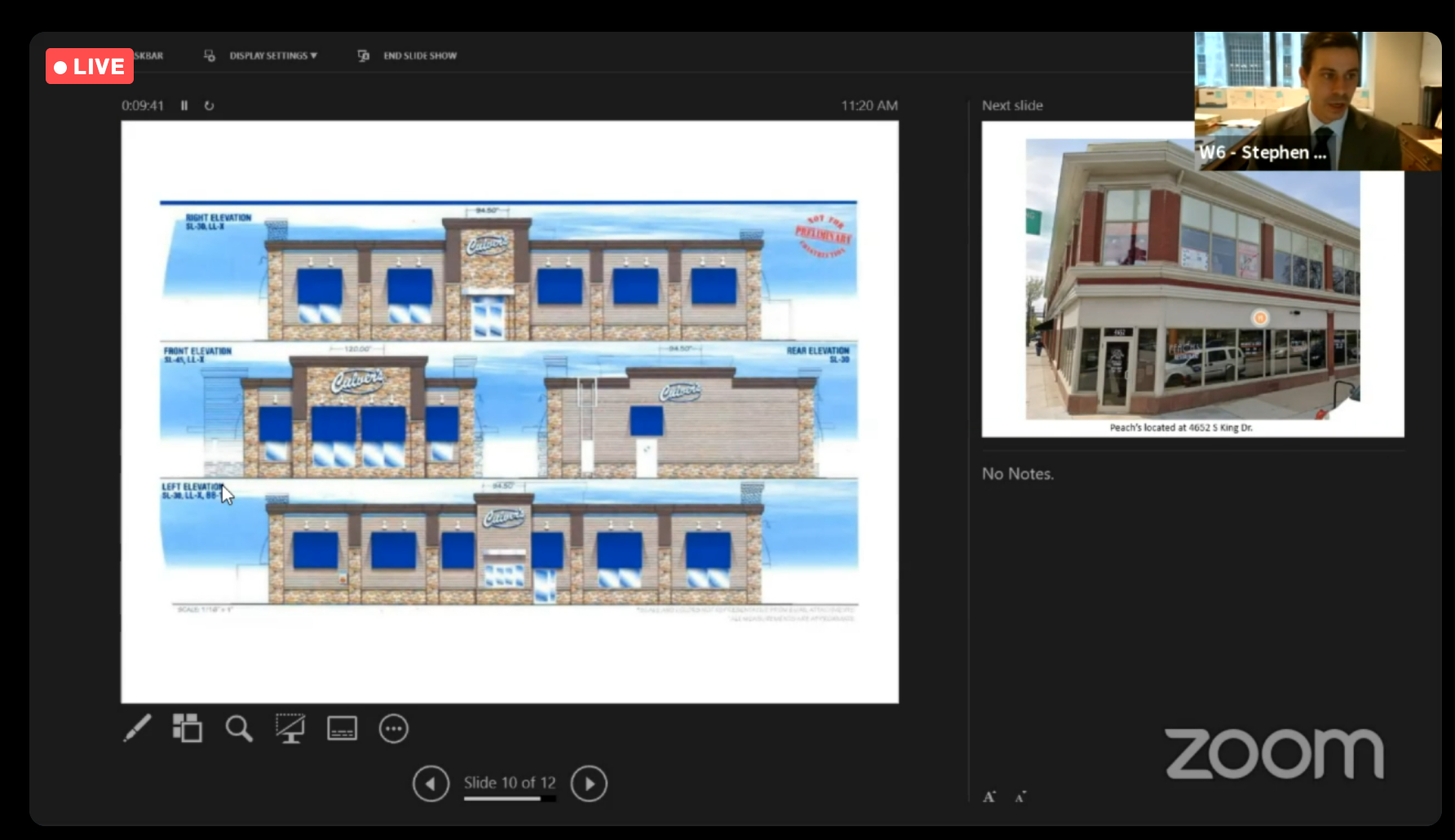
Task: Click the No Notes. area
Action: 1018,474
